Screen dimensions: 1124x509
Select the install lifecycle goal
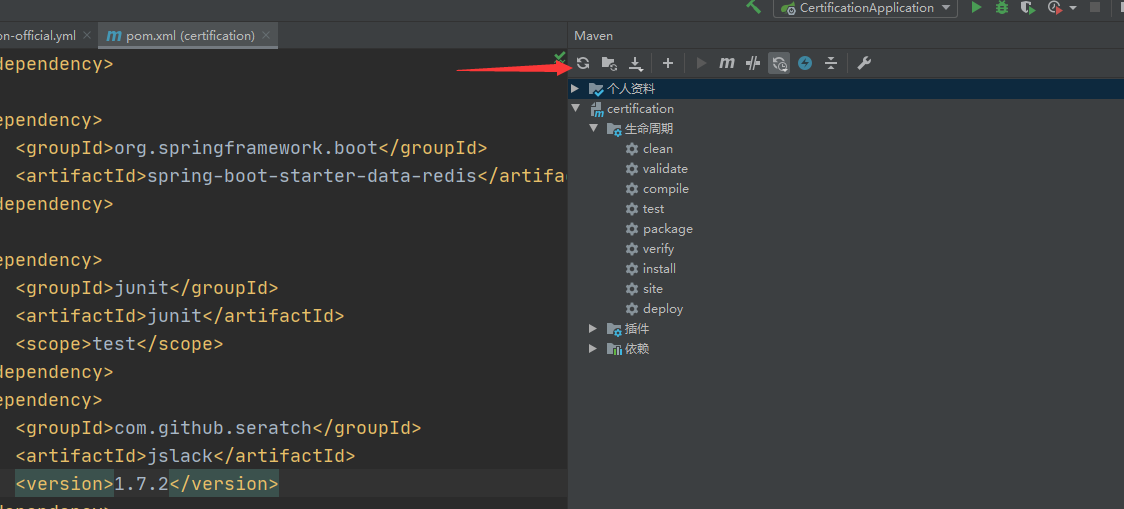point(659,269)
